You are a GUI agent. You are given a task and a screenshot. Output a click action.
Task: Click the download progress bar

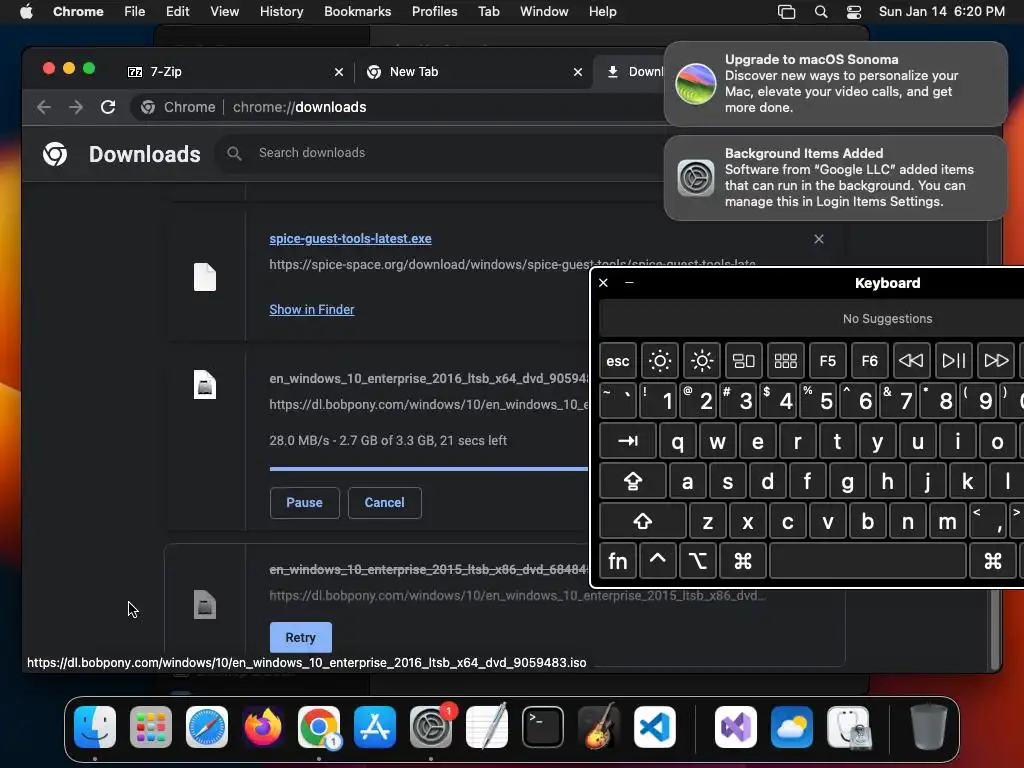pos(429,468)
